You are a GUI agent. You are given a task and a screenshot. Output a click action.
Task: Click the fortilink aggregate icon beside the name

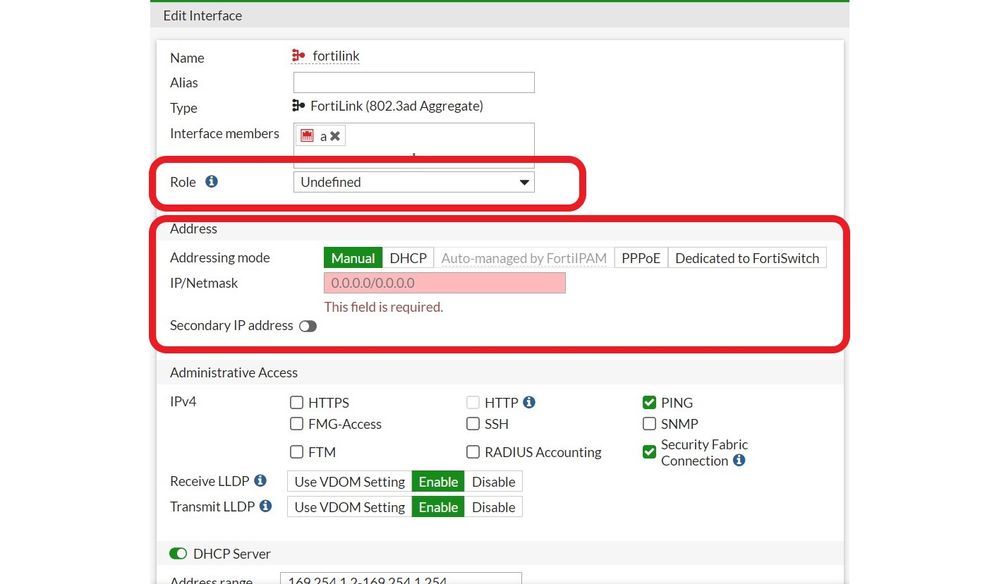298,55
